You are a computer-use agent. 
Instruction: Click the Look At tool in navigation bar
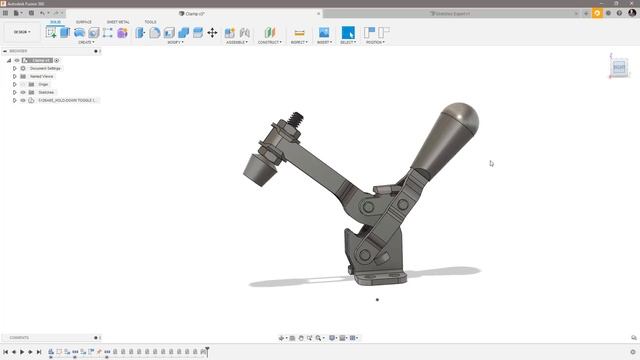(292, 338)
